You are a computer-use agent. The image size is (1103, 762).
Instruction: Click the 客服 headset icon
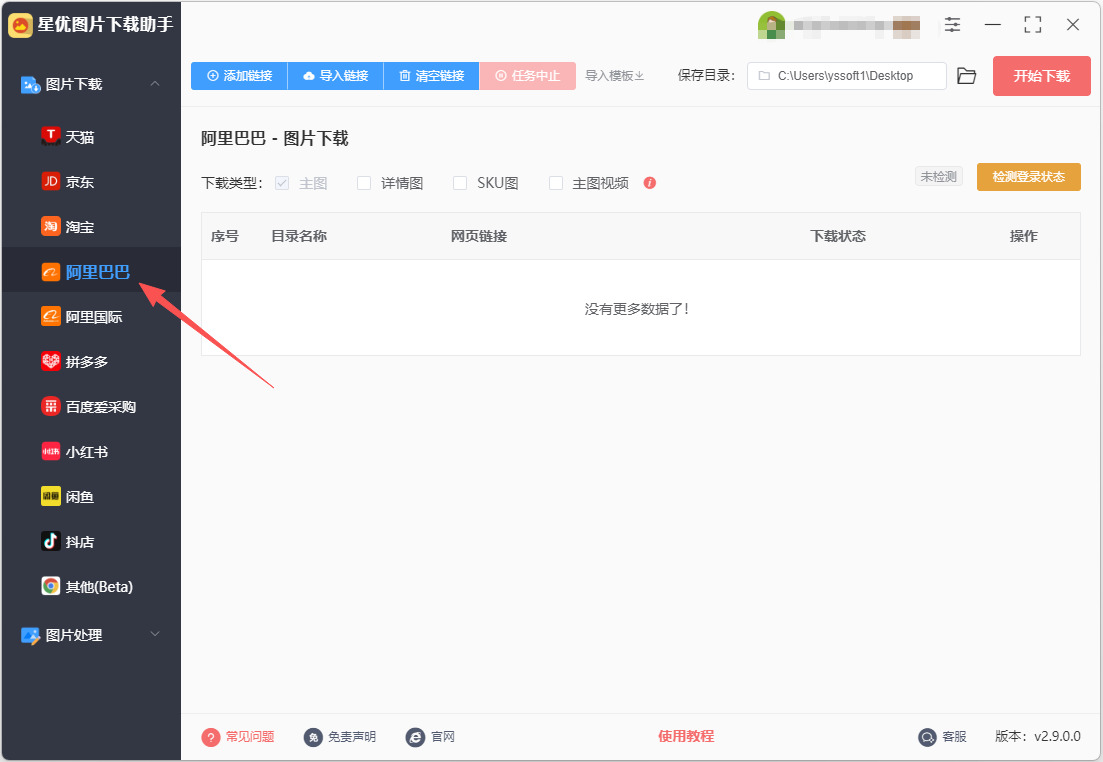(928, 737)
